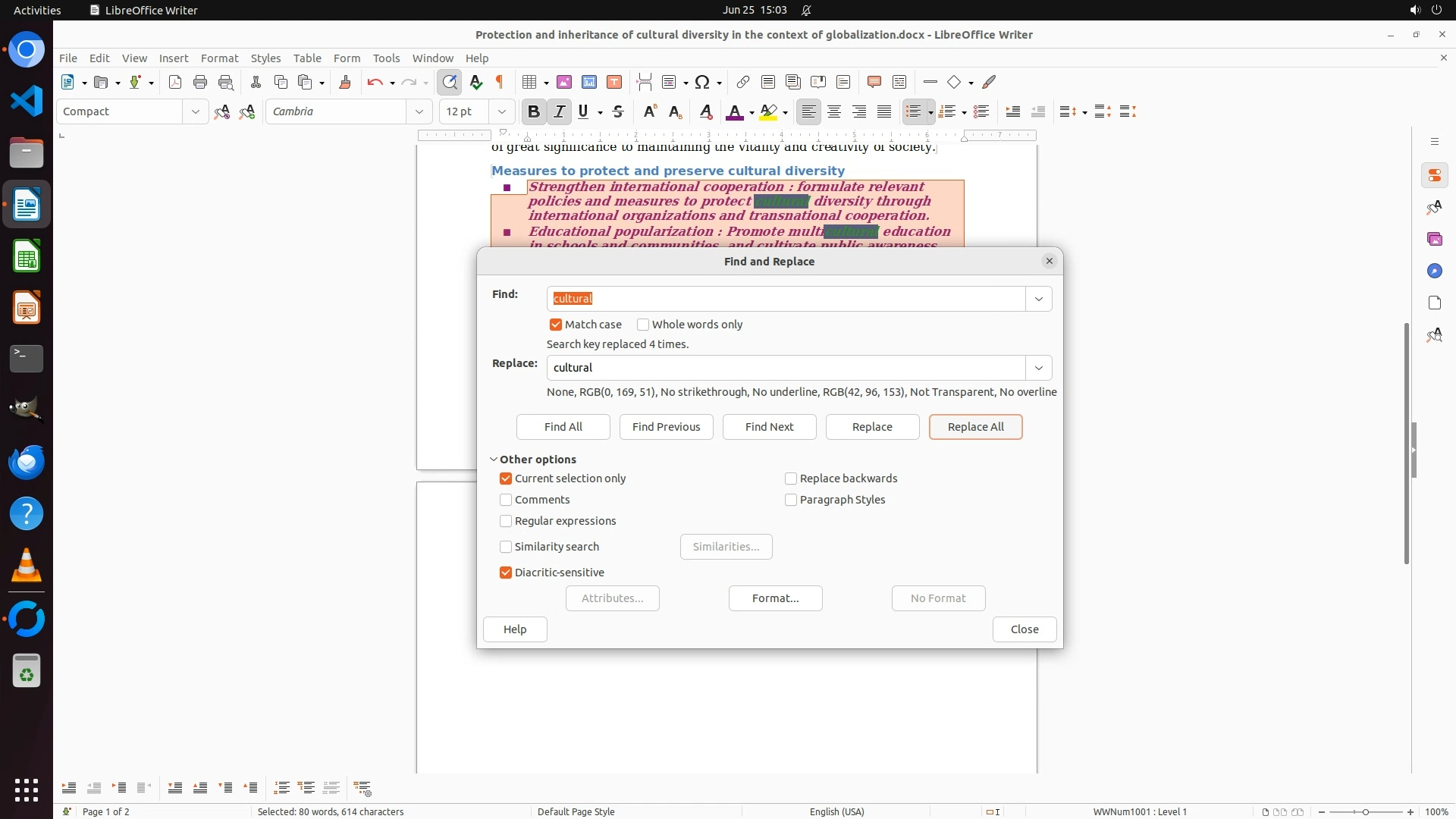Uncheck the Match case checkbox
The height and width of the screenshot is (819, 1456).
click(556, 325)
